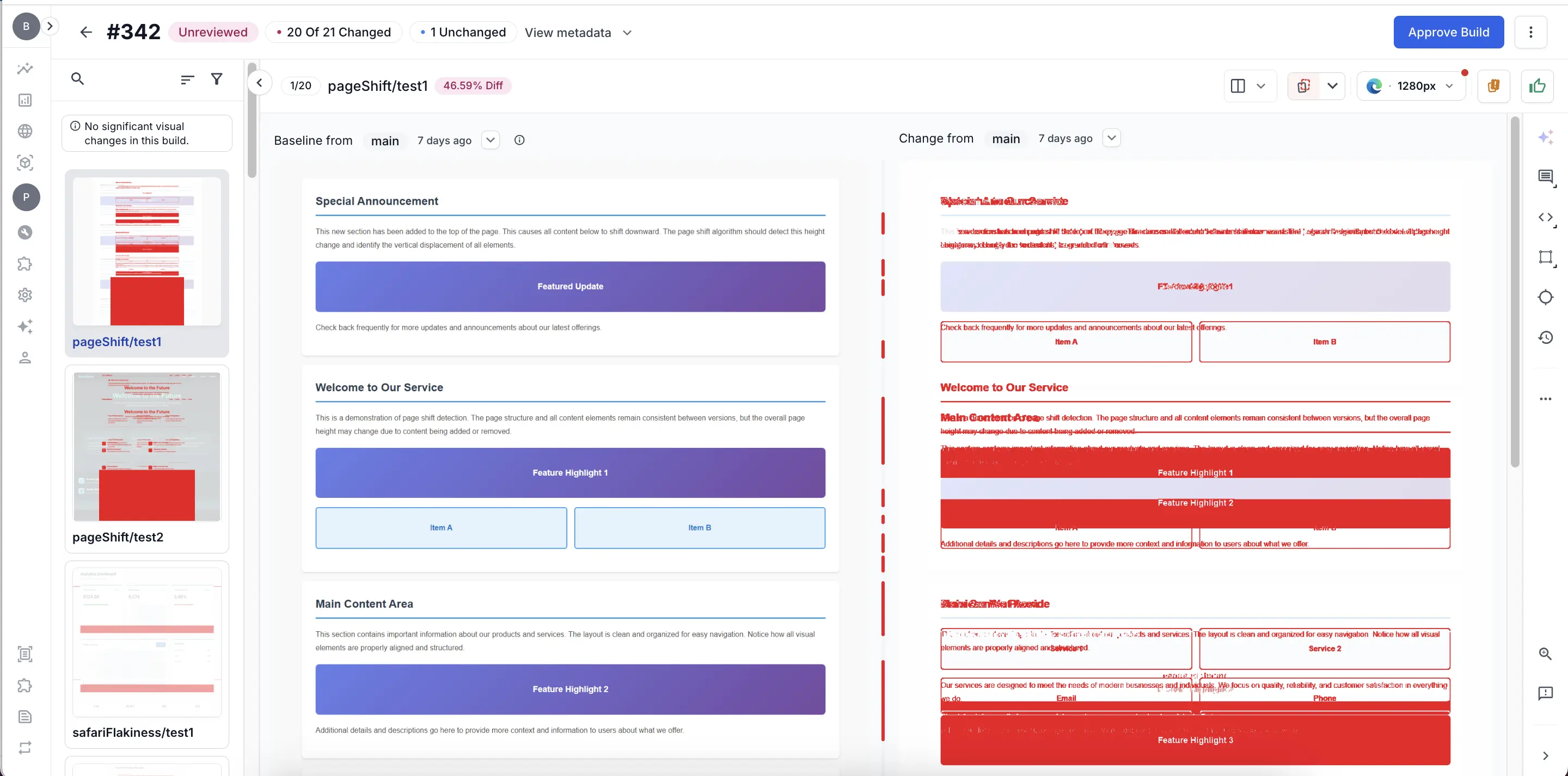Image resolution: width=1568 pixels, height=776 pixels.
Task: Click the repeat arrows icon in sidebar
Action: [x=25, y=747]
